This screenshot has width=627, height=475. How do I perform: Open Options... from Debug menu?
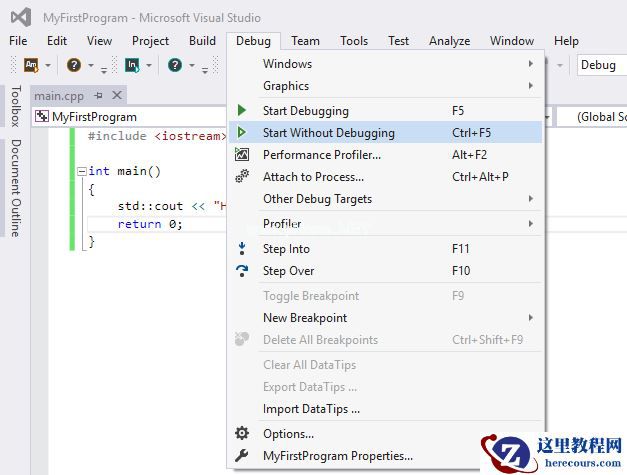386,433
